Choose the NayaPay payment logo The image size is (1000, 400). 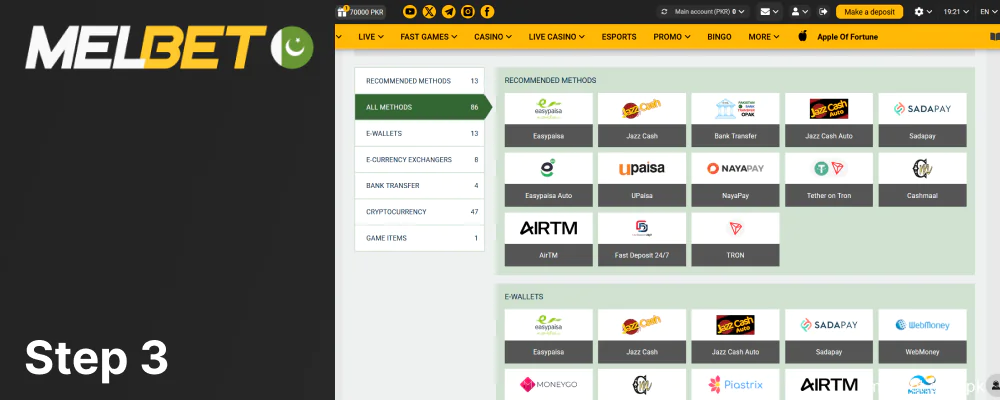click(735, 168)
